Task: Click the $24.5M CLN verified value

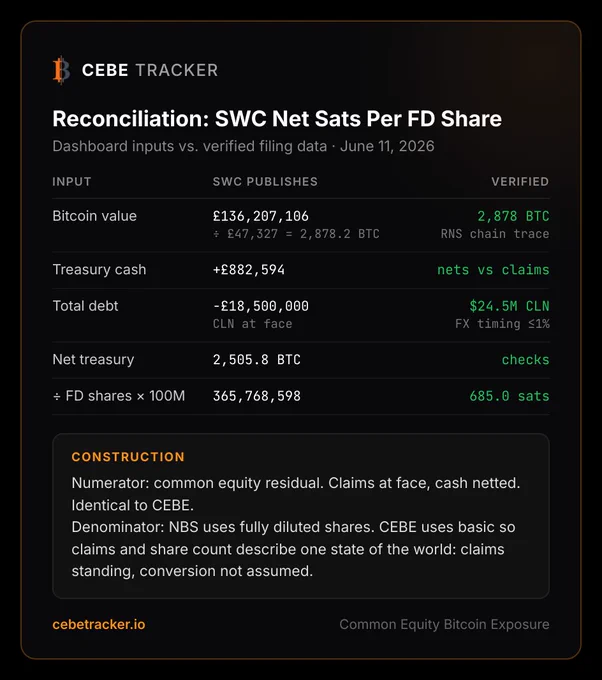Action: 509,306
